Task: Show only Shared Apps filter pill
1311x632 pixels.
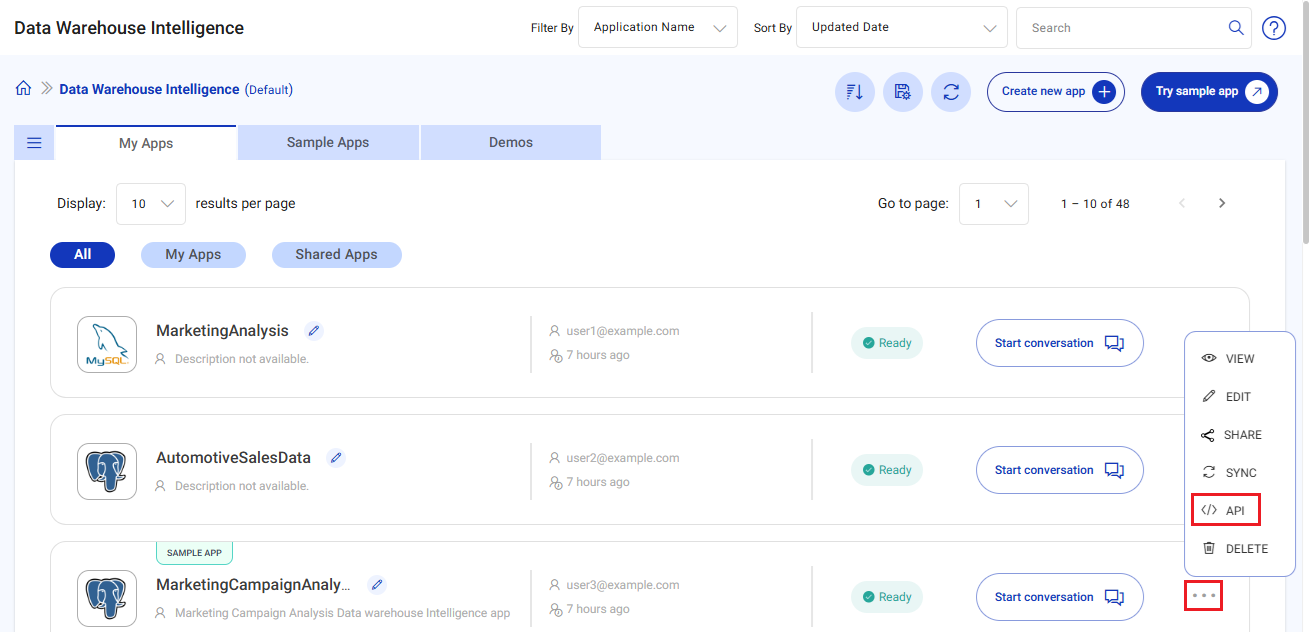Action: coord(336,255)
